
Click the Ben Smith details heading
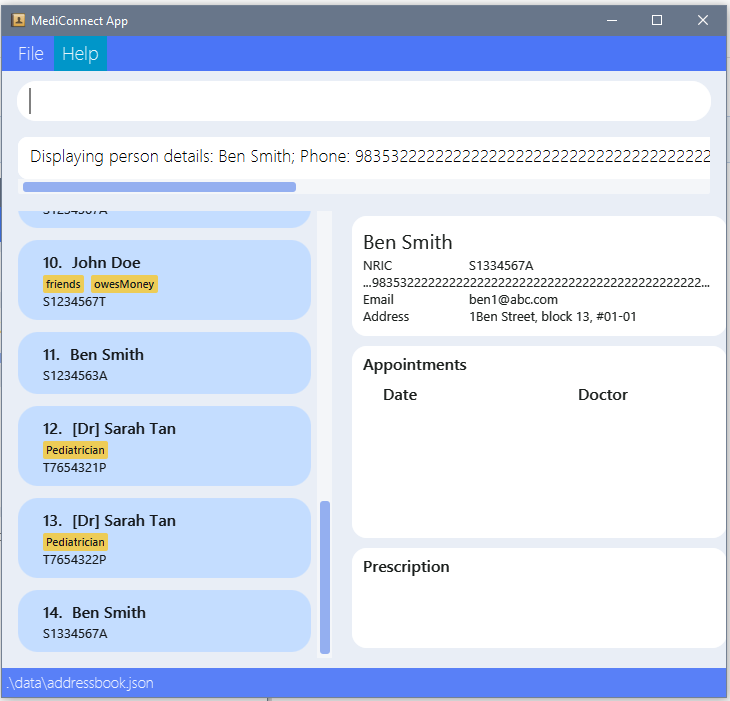[x=407, y=243]
